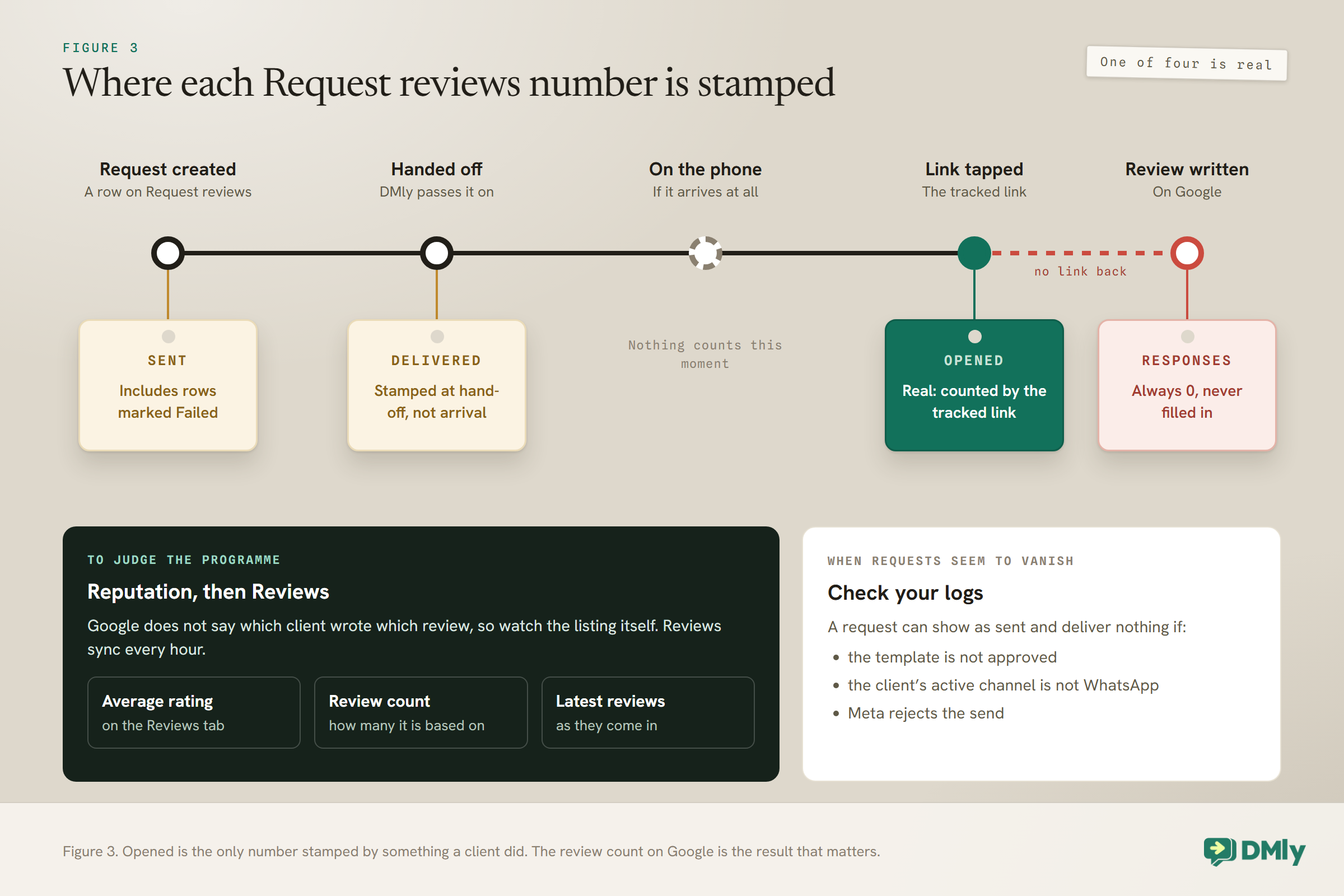Open the green OPENED card
Screen dimensions: 1344x896
tap(974, 385)
